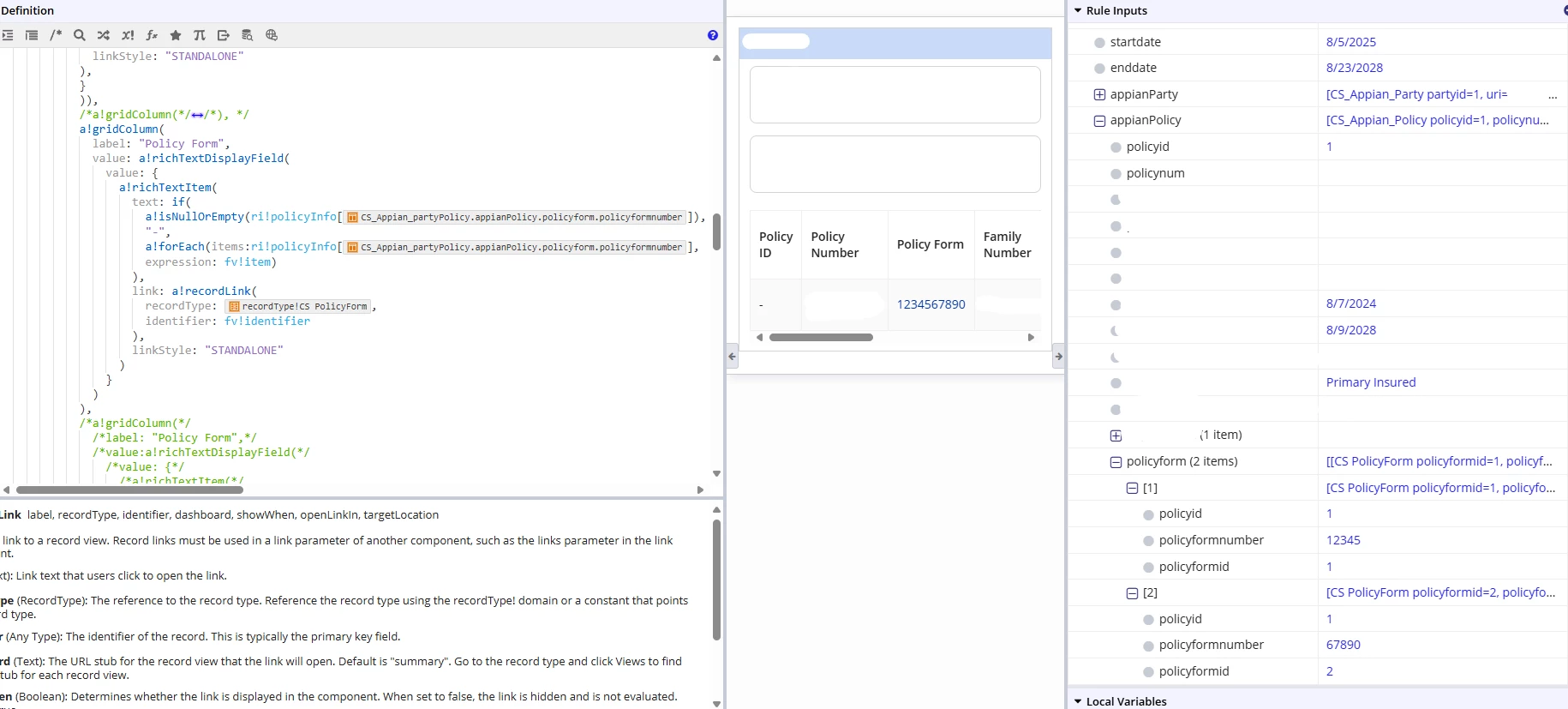Click fv!identifier in code editor
The height and width of the screenshot is (709, 1568).
tap(267, 321)
